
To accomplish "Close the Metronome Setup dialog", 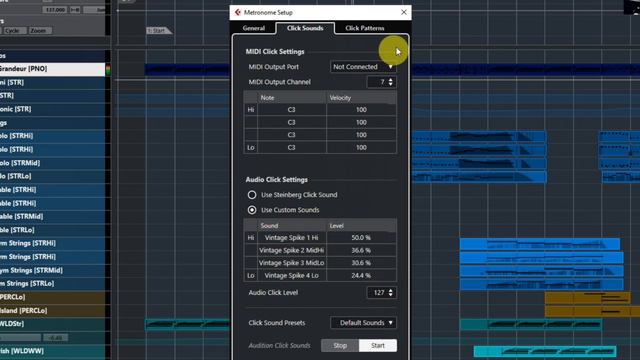I will [404, 12].
